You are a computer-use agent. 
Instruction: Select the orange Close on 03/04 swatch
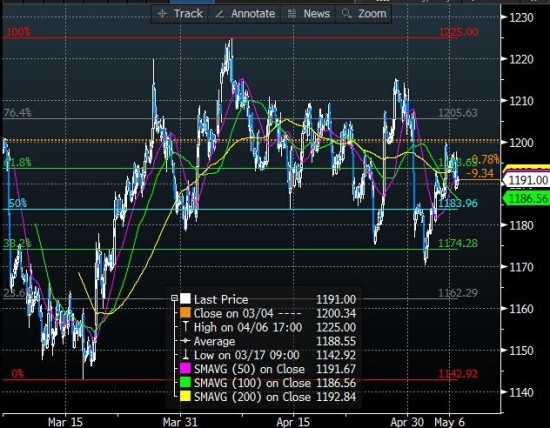point(185,313)
